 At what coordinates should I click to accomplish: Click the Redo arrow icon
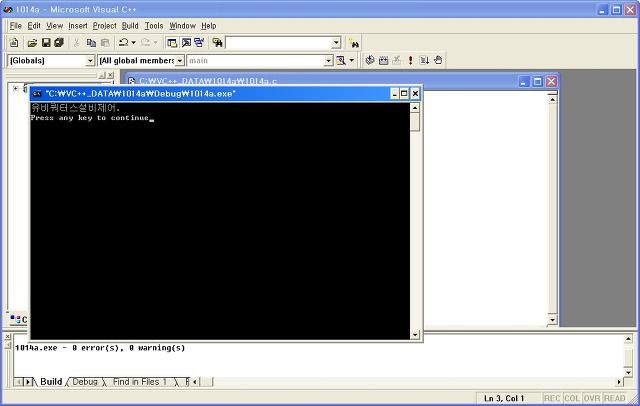(145, 42)
